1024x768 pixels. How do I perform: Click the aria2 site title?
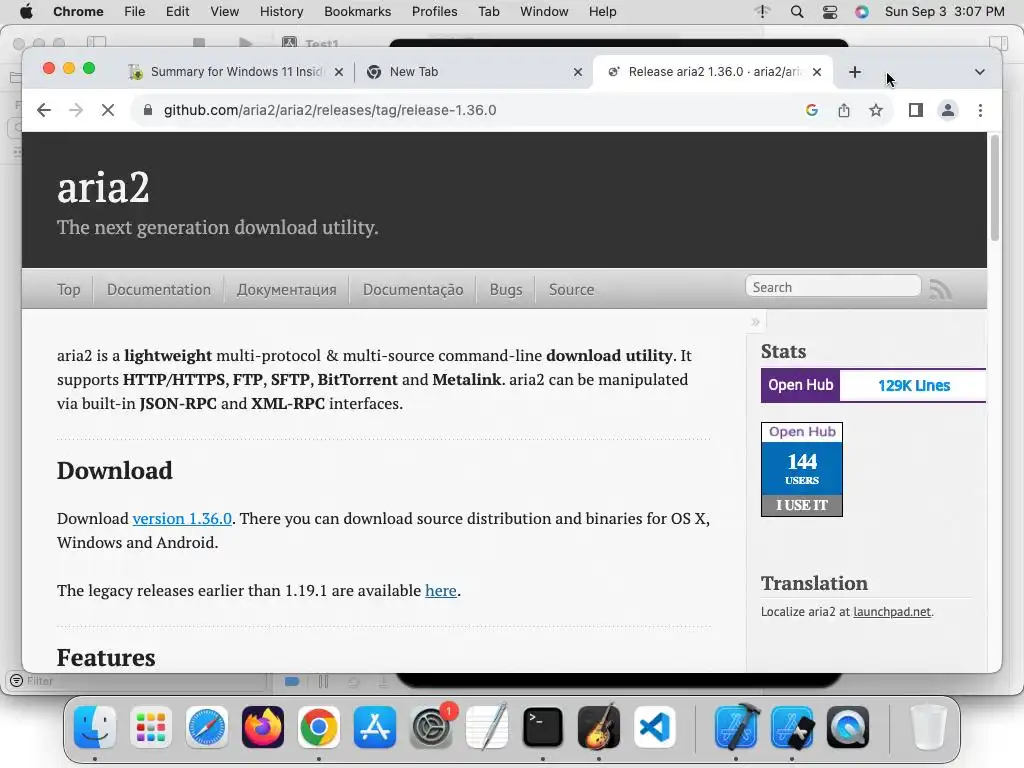point(103,187)
